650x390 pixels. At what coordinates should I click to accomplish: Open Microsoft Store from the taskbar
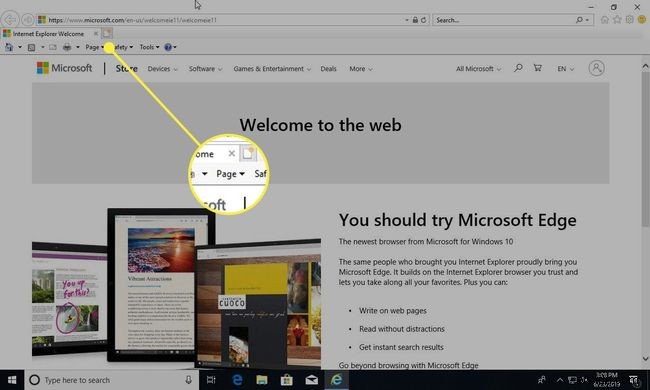(x=286, y=380)
